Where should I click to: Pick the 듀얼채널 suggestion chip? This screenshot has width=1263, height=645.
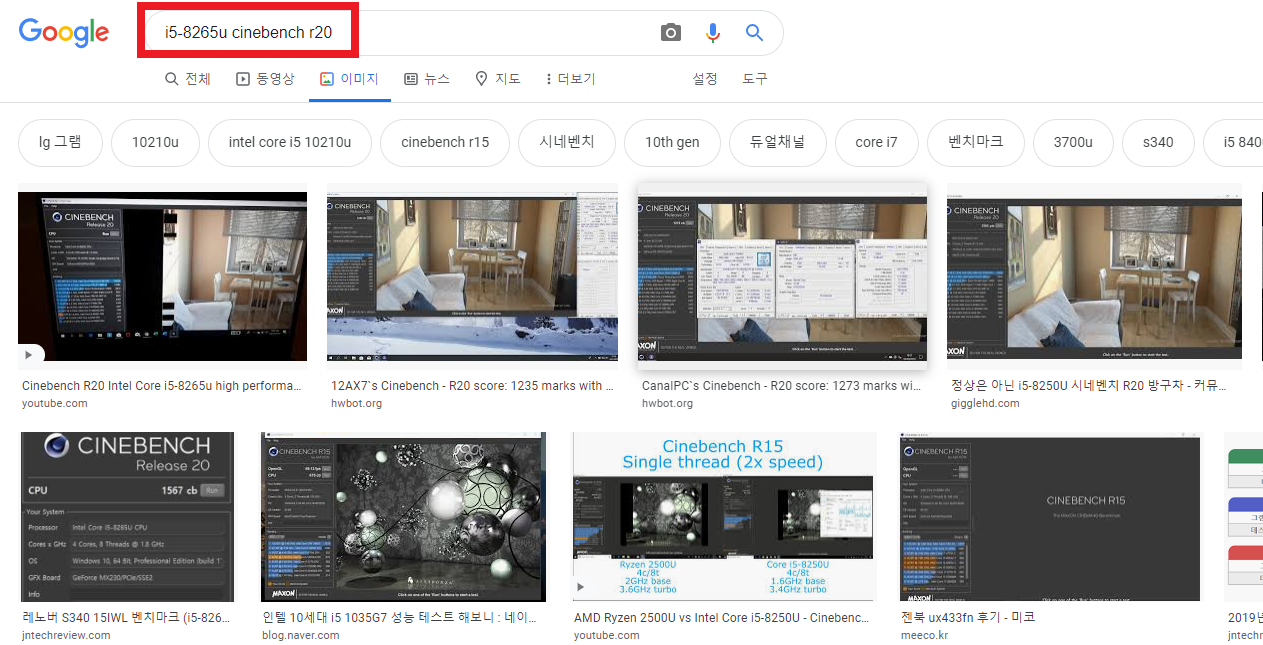click(777, 142)
